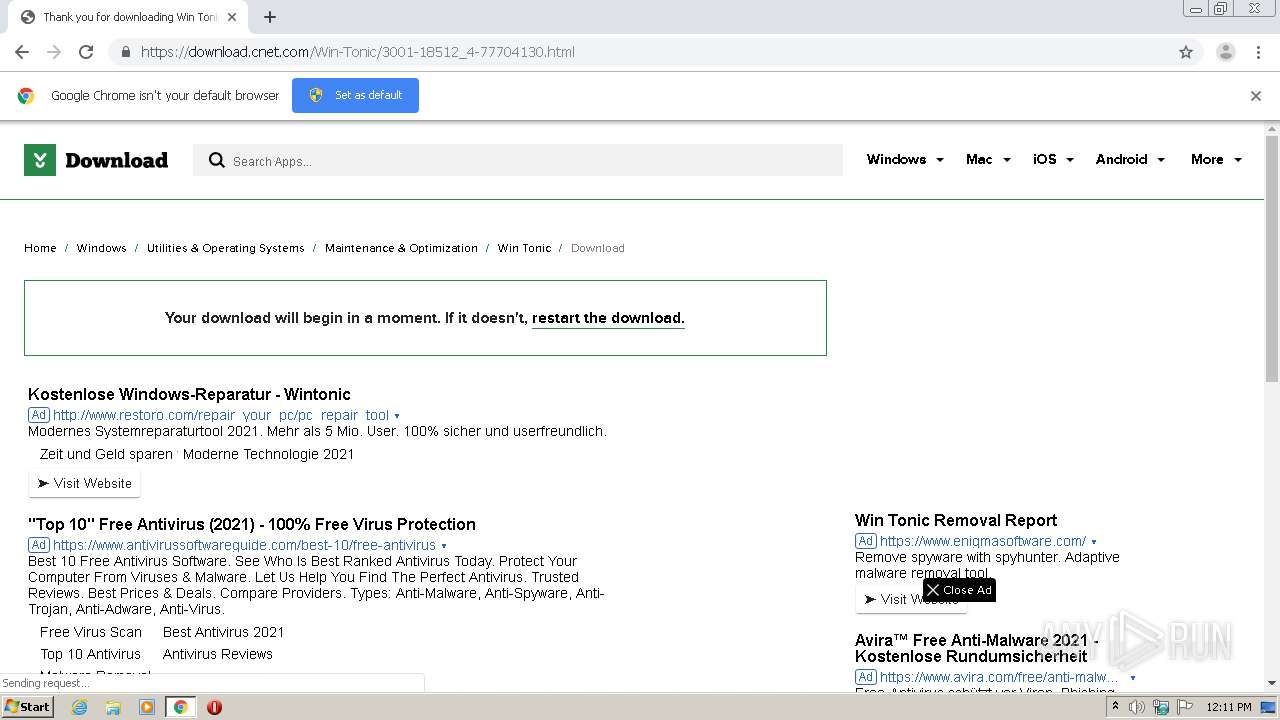Image resolution: width=1280 pixels, height=720 pixels.
Task: Click the volume speaker tray icon
Action: point(1137,707)
